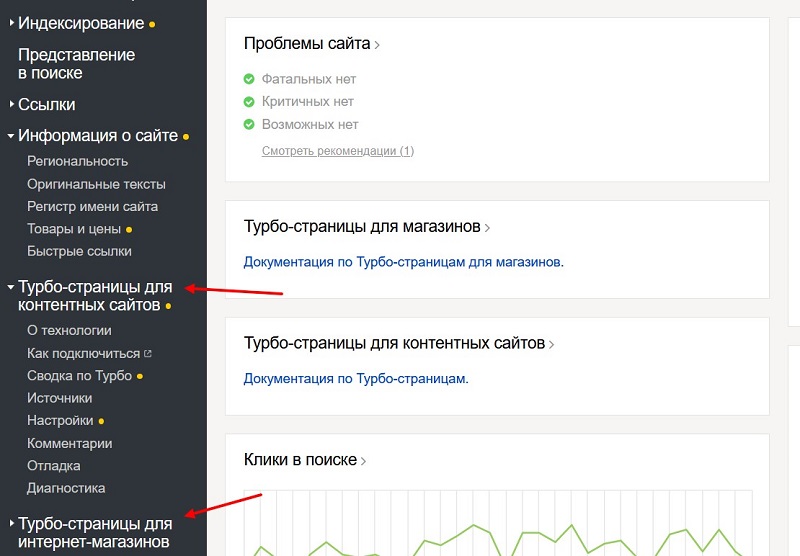Open Как подключиться sidebar link
Image resolution: width=800 pixels, height=556 pixels.
83,353
